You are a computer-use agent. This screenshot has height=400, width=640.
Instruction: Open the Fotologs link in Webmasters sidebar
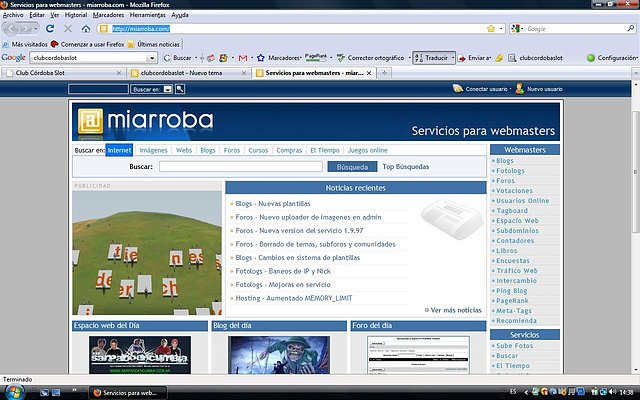coord(510,171)
